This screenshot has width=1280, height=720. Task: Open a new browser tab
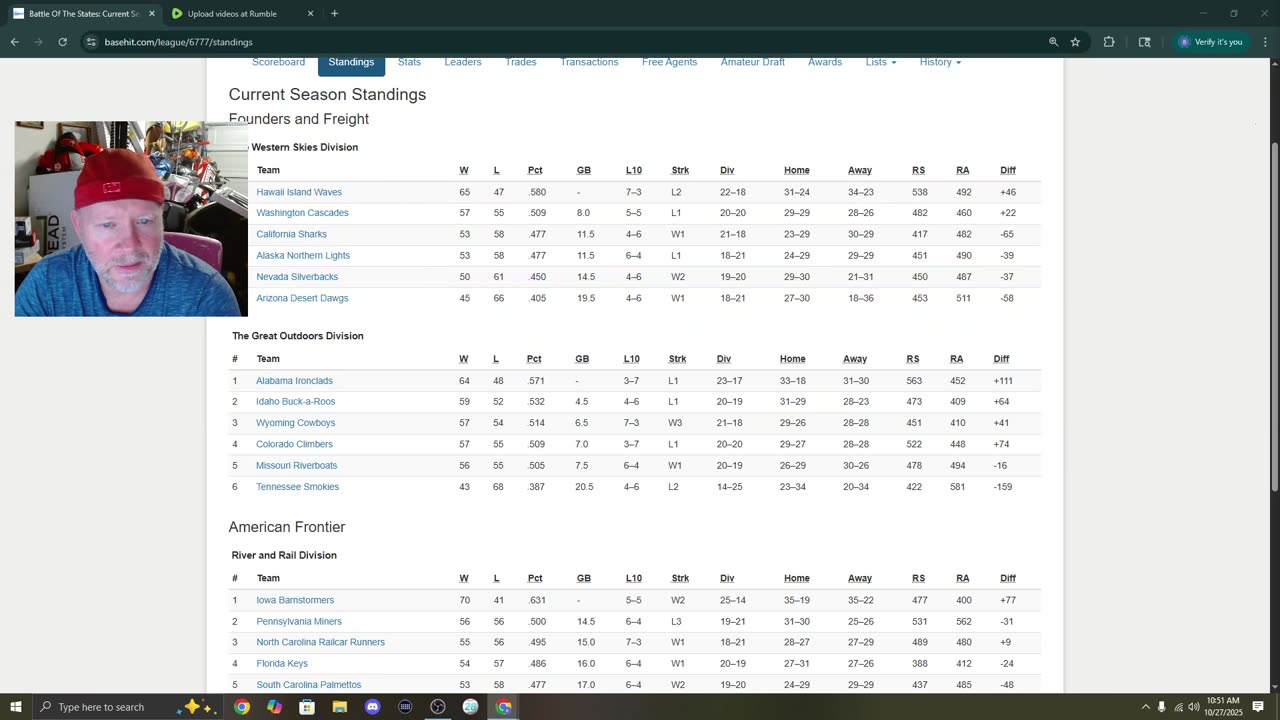click(x=334, y=14)
